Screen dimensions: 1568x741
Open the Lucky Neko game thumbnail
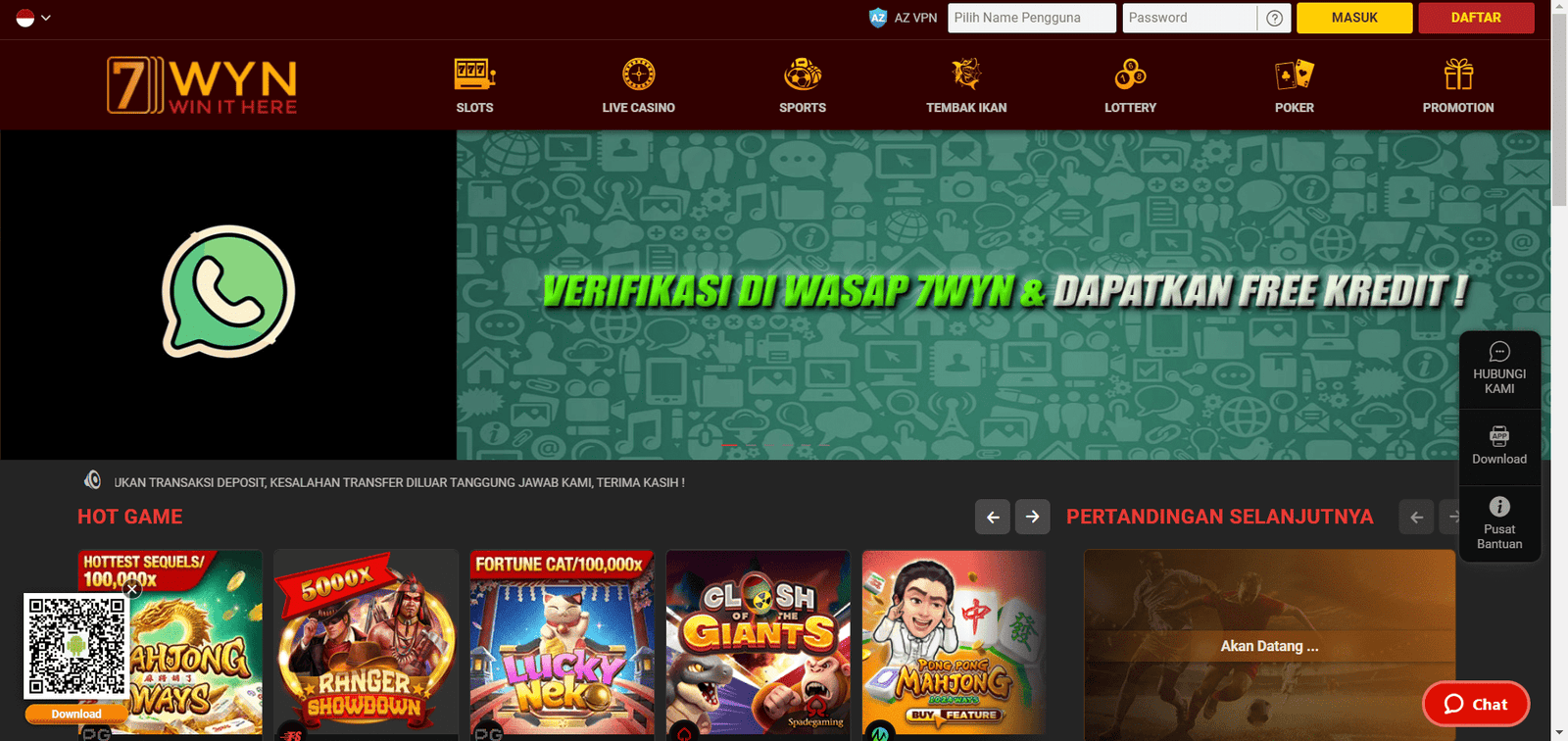point(562,642)
